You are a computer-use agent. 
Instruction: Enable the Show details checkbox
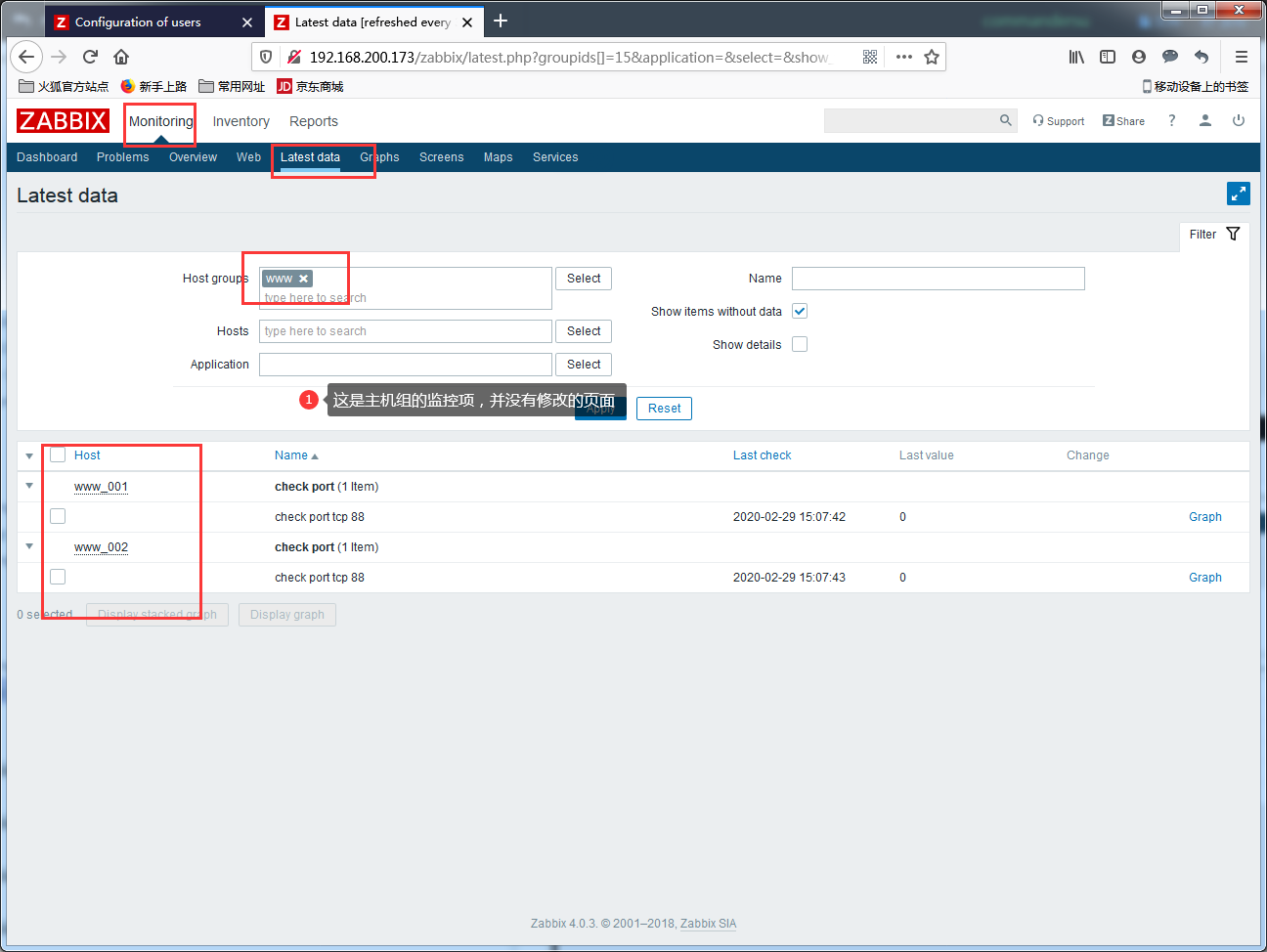[800, 344]
